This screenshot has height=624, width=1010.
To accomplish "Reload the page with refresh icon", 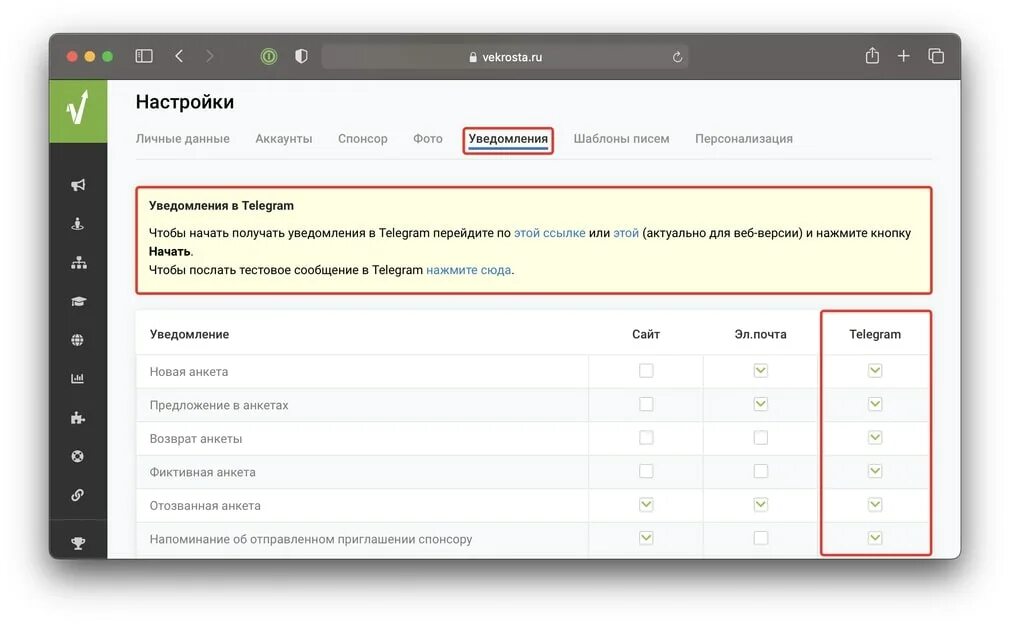I will tap(678, 57).
